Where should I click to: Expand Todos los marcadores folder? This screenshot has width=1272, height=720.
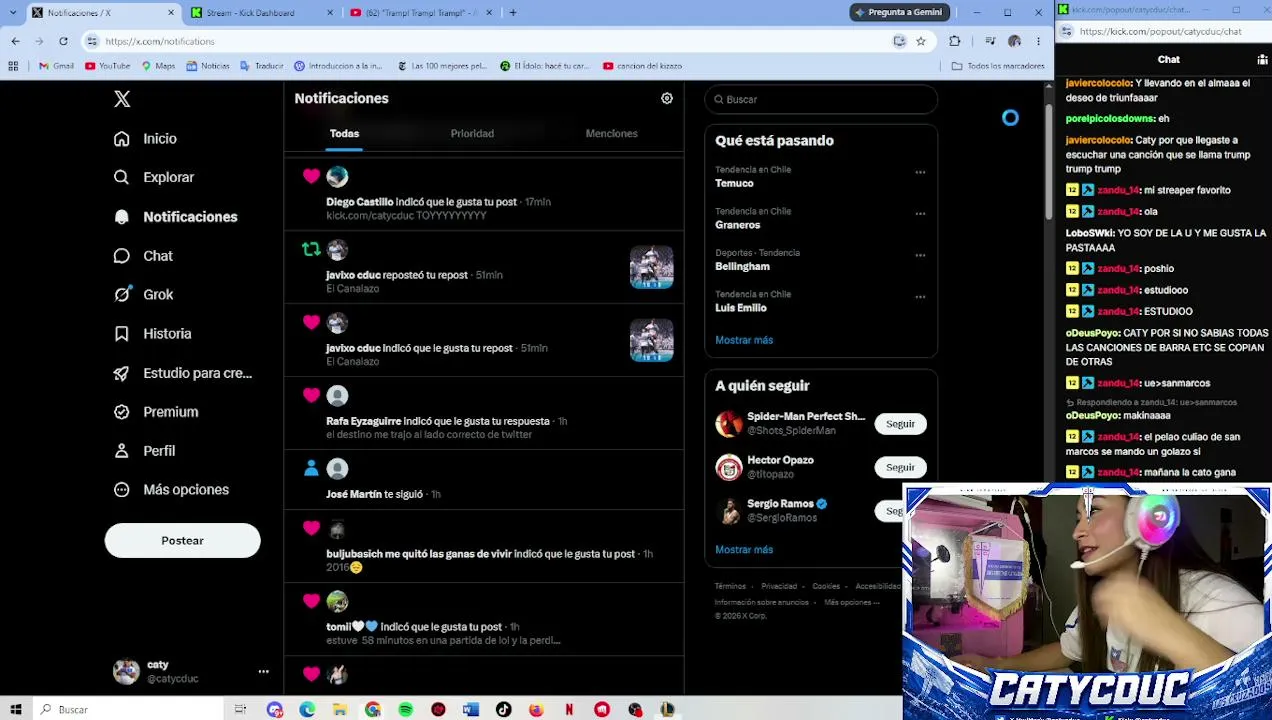pos(998,66)
